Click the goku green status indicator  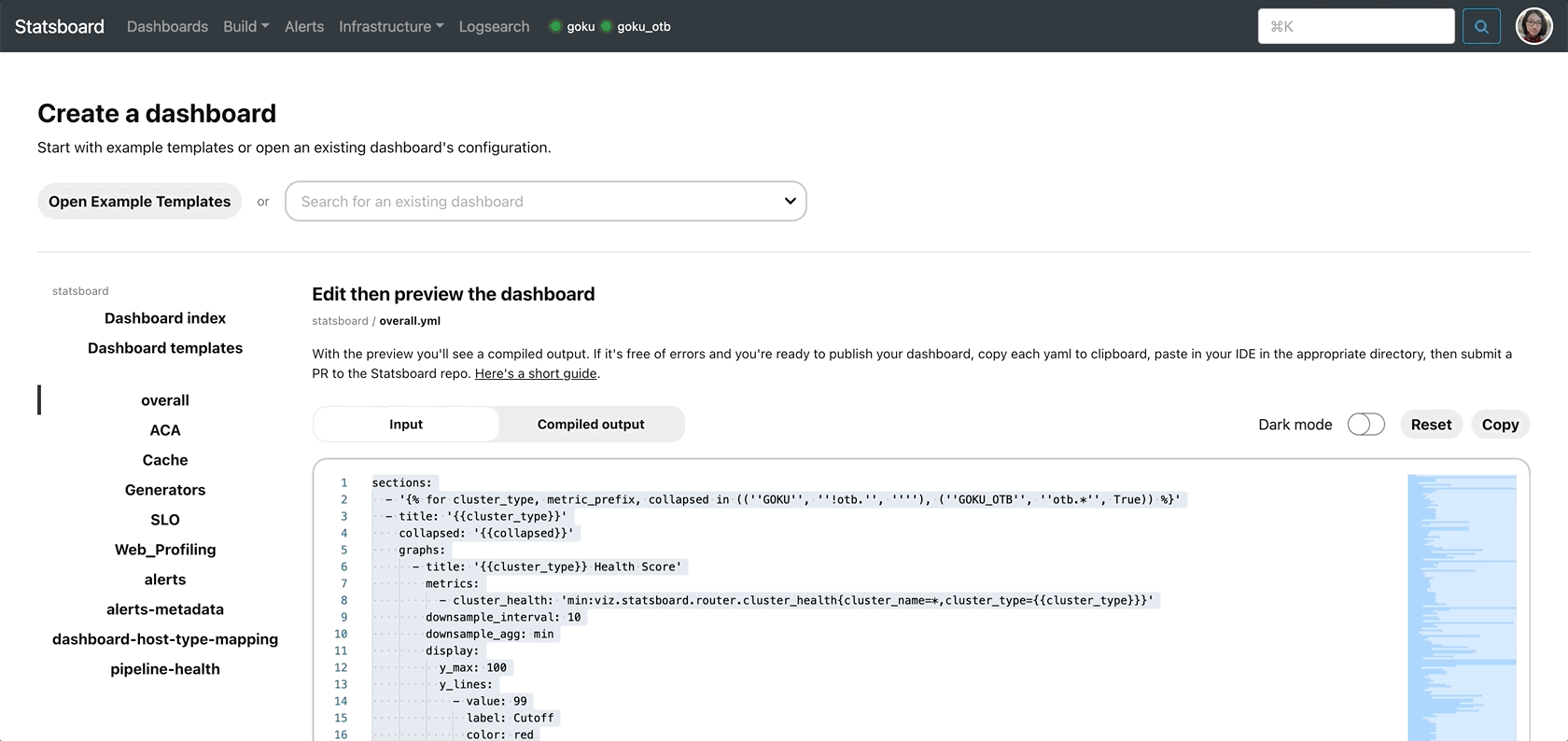pos(555,26)
